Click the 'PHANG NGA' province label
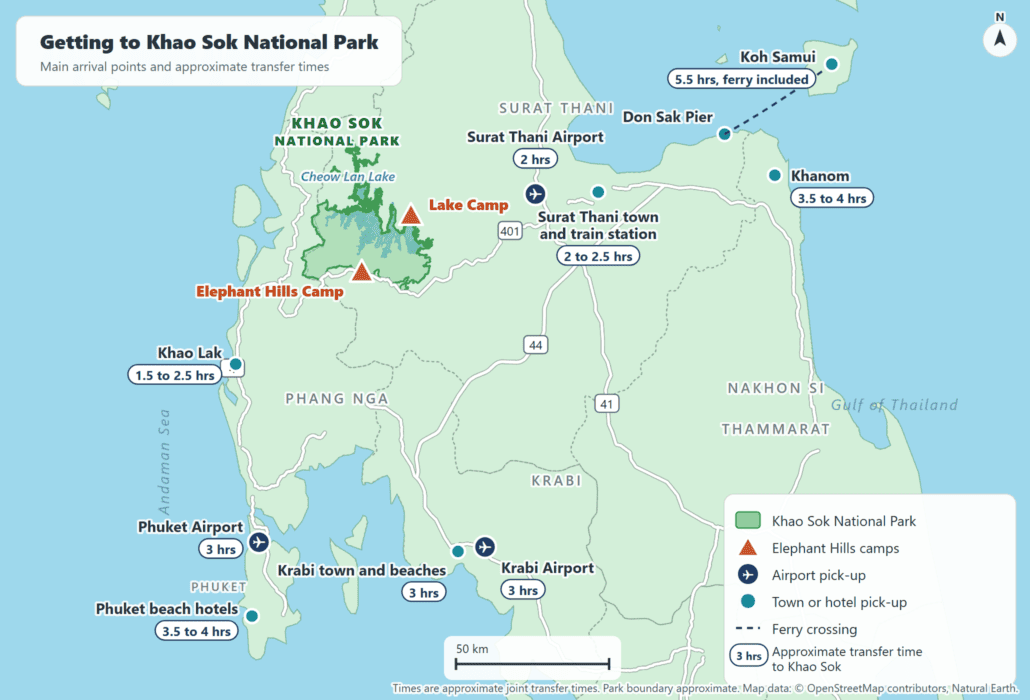Viewport: 1030px width, 700px height. 336,399
